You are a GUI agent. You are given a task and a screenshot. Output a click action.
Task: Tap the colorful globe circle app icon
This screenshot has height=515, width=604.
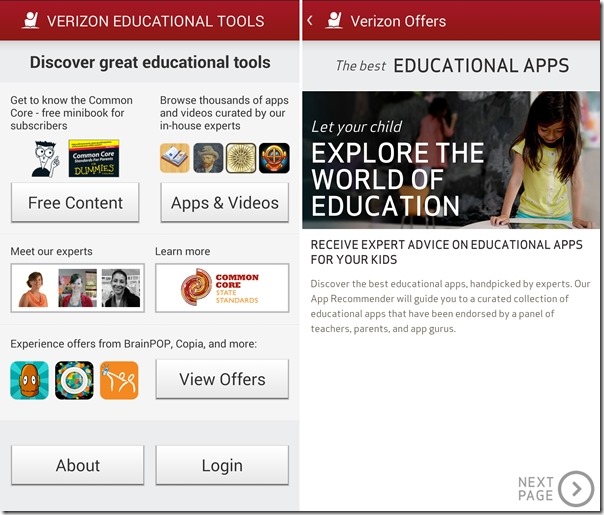pyautogui.click(x=74, y=380)
